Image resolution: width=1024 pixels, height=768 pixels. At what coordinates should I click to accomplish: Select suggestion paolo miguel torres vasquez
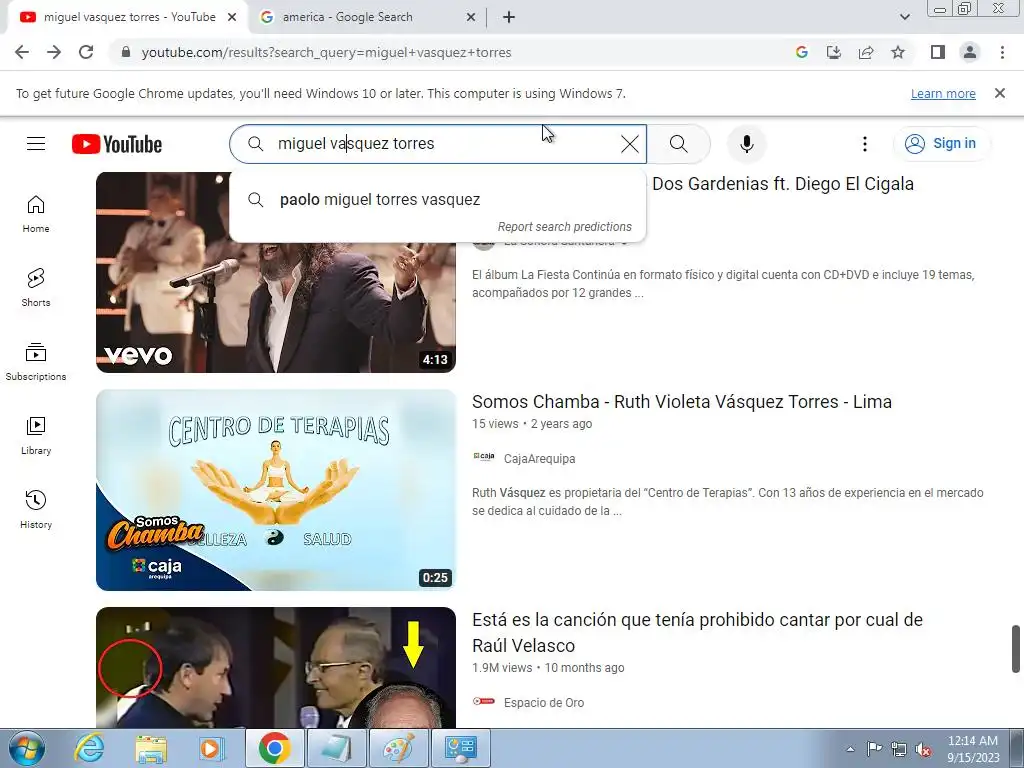coord(438,200)
